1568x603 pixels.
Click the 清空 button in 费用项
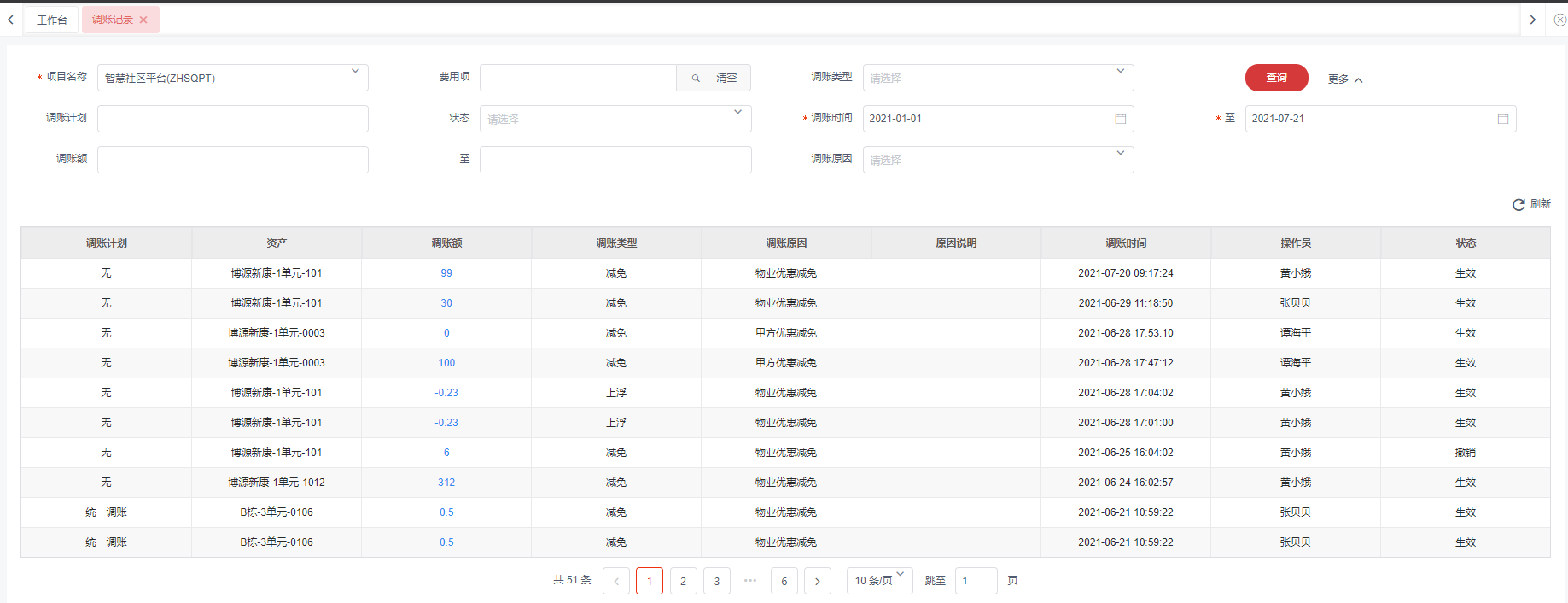pyautogui.click(x=726, y=78)
